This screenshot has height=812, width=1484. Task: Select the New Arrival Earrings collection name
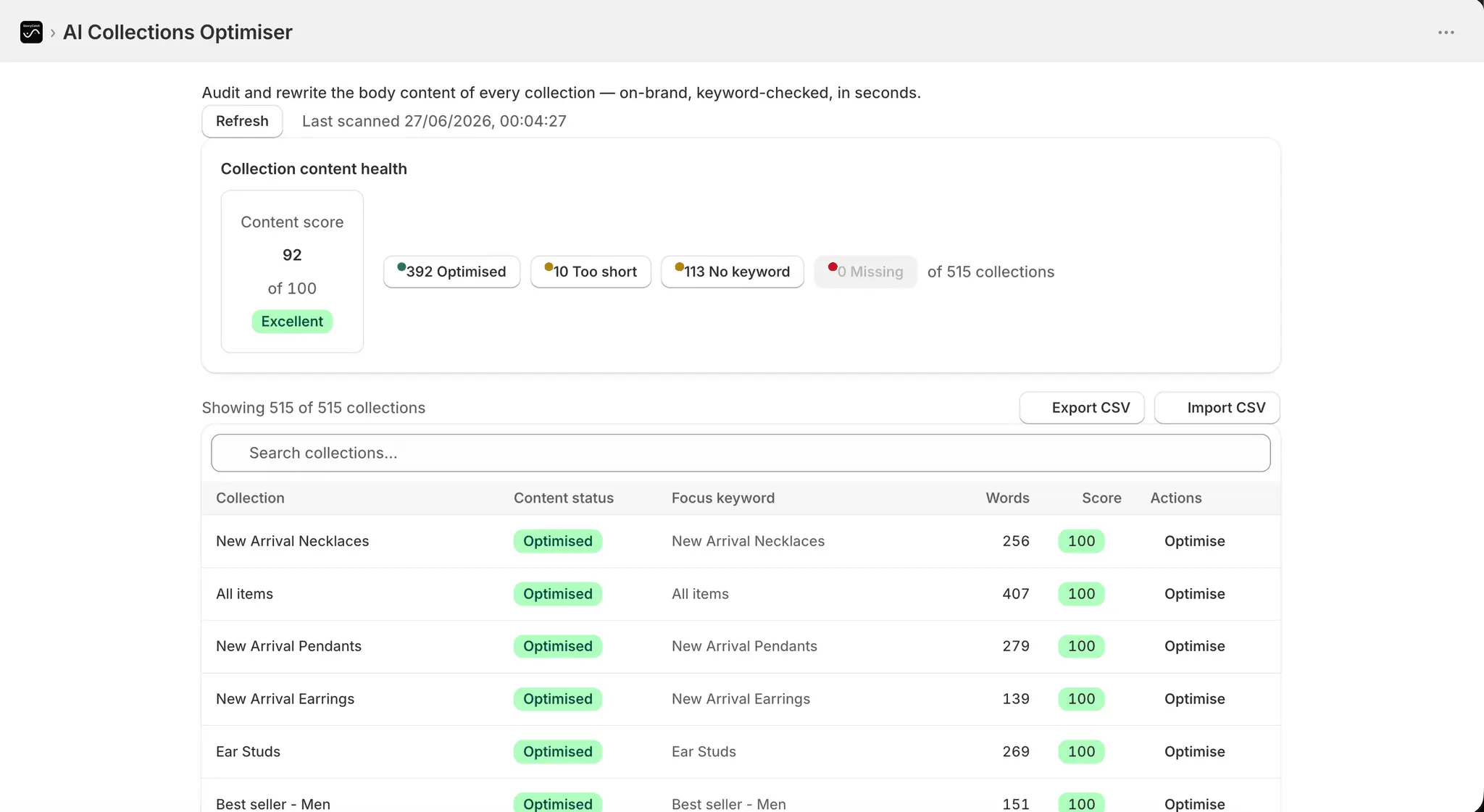click(x=285, y=699)
